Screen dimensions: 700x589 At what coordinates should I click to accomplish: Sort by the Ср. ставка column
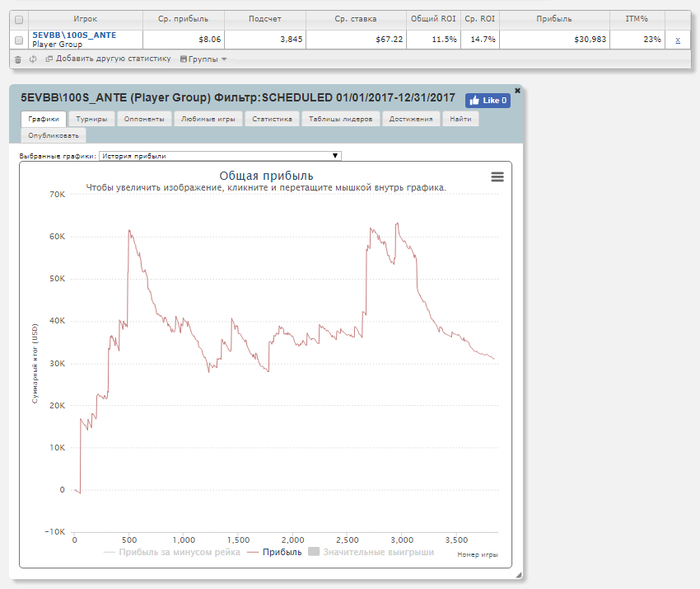point(356,19)
